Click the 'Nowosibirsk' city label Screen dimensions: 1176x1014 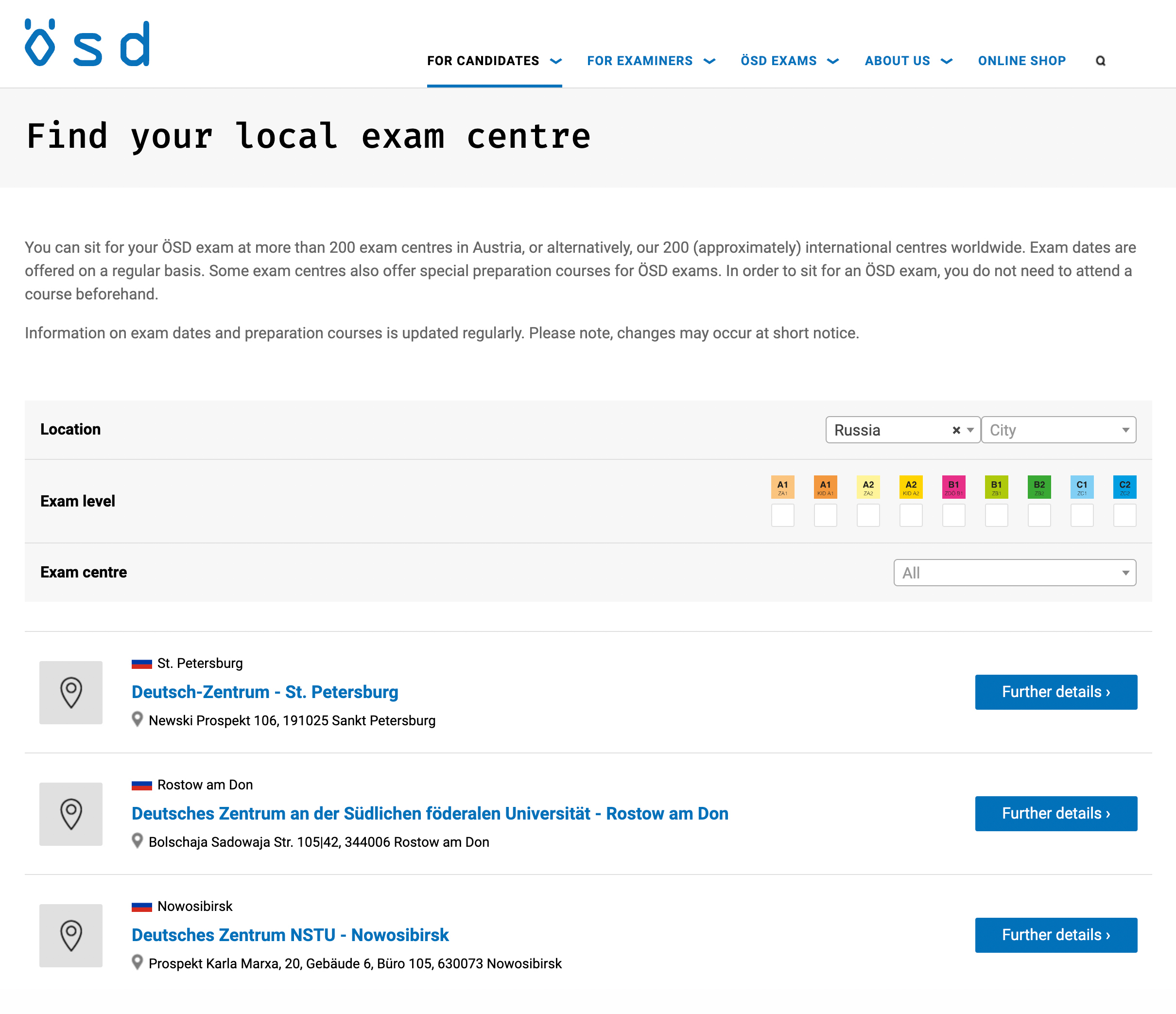(195, 906)
